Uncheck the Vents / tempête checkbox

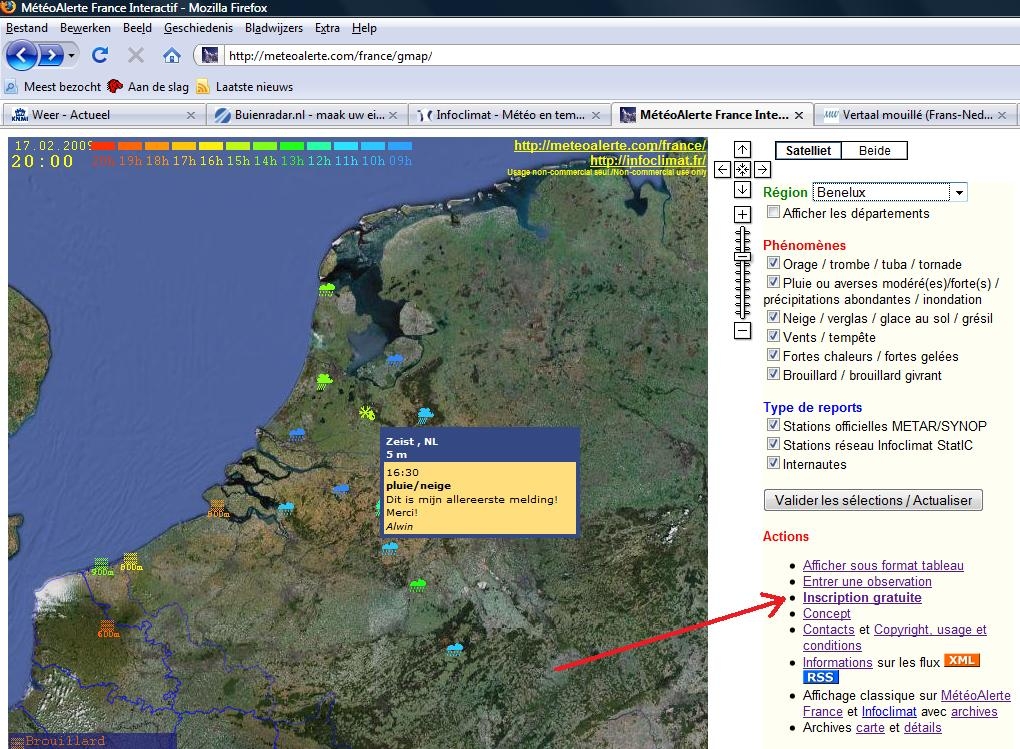[x=773, y=336]
